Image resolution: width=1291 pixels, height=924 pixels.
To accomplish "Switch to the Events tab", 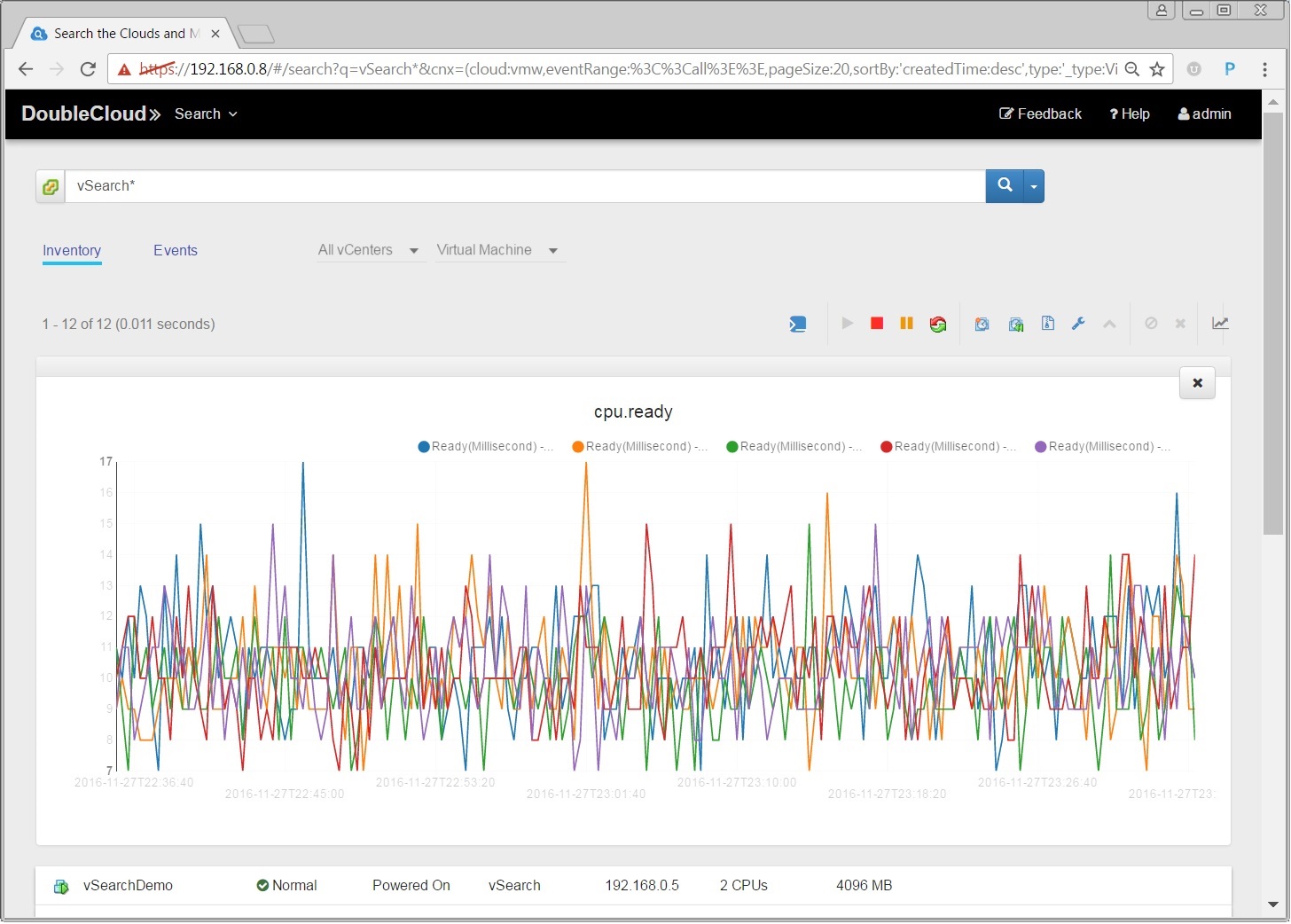I will click(176, 250).
